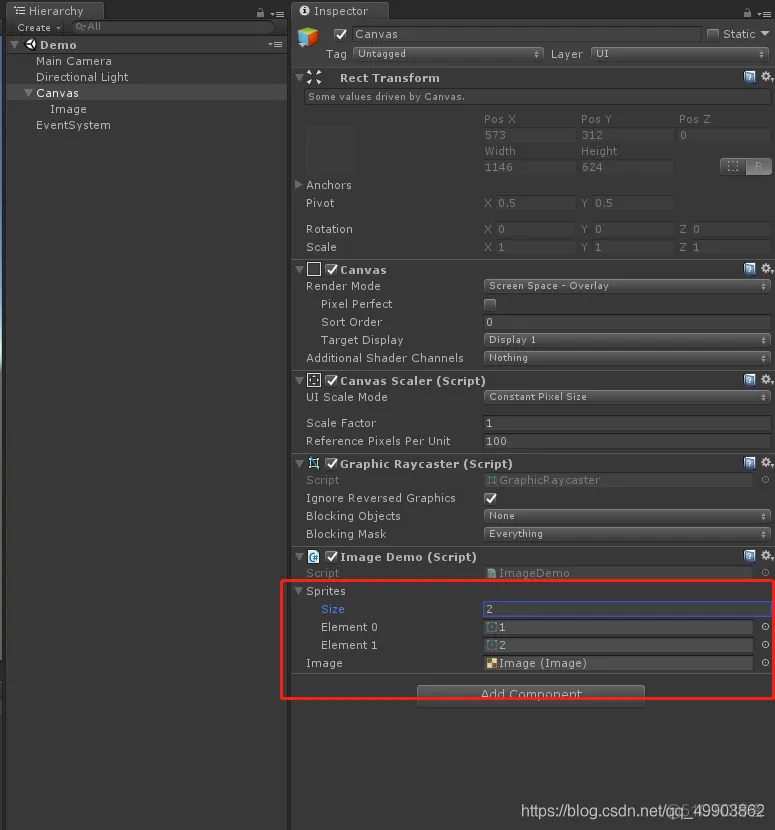Toggle Canvas GameObject active checkbox
This screenshot has height=830, width=775.
point(340,34)
